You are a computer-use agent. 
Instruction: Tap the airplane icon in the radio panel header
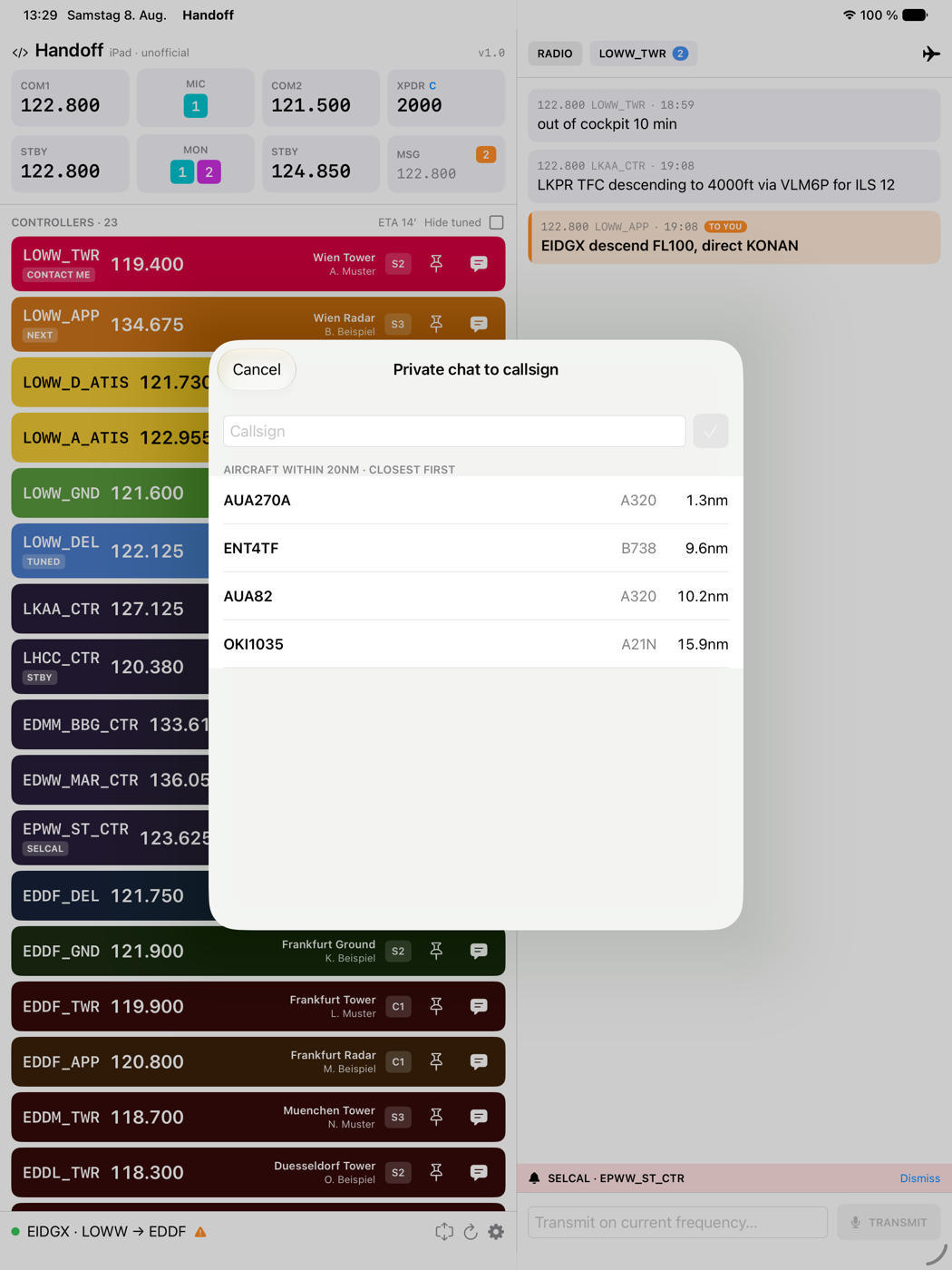pos(930,54)
